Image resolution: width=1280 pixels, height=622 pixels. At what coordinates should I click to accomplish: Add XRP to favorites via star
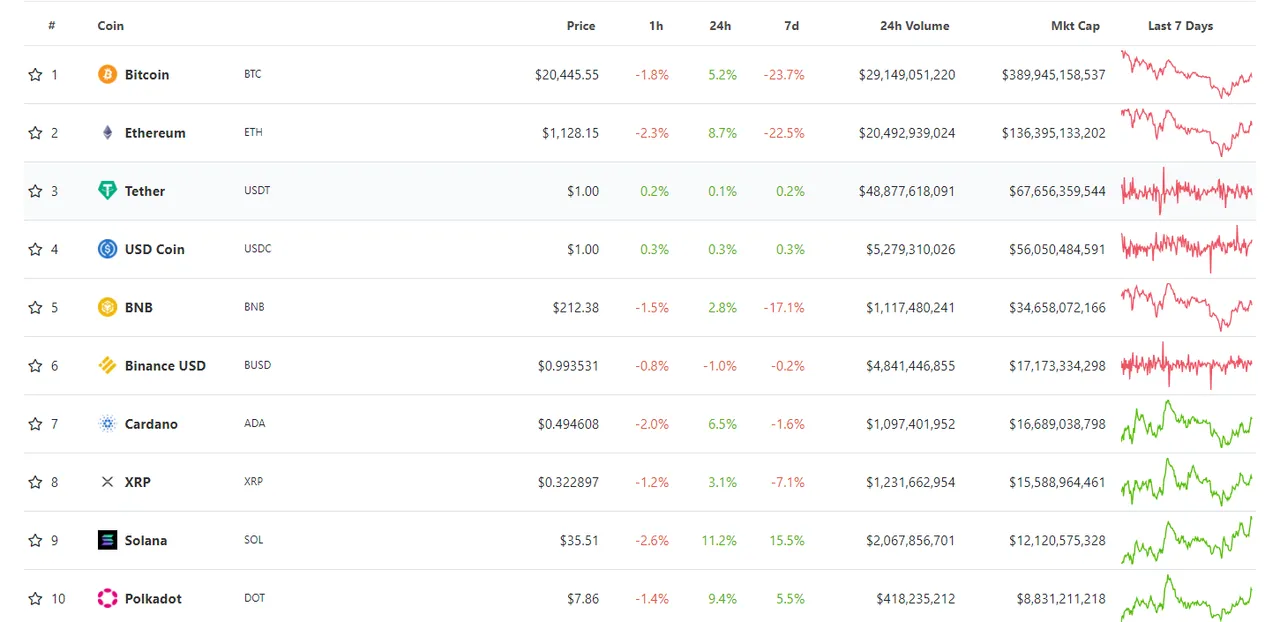point(35,482)
